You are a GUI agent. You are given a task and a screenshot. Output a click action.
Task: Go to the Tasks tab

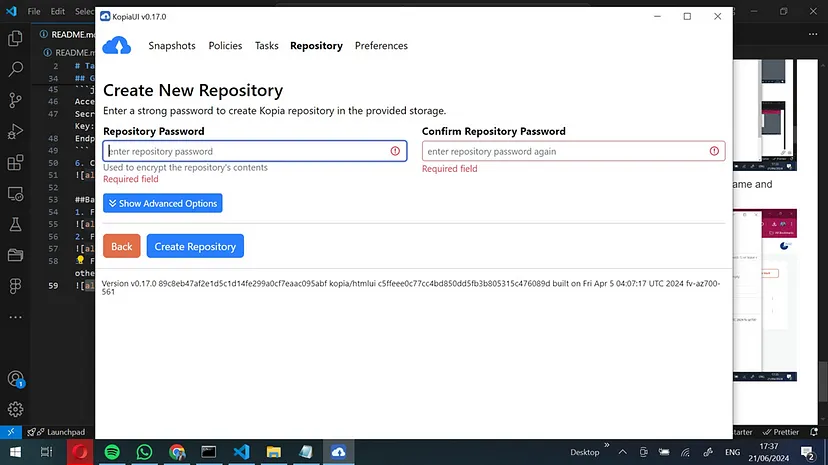pos(266,46)
